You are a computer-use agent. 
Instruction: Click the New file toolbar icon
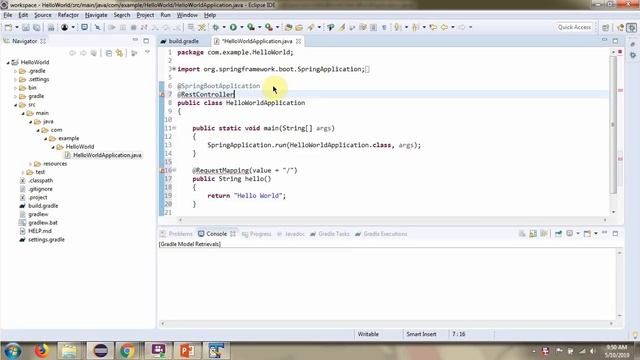coord(8,27)
